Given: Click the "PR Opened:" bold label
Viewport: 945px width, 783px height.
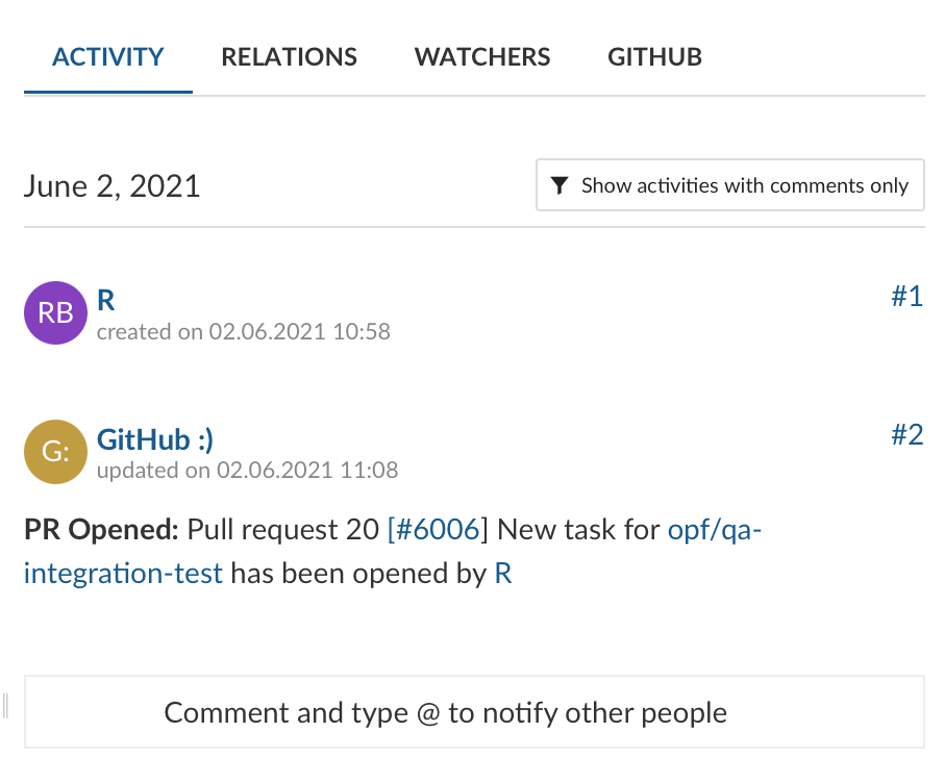Looking at the screenshot, I should (100, 530).
